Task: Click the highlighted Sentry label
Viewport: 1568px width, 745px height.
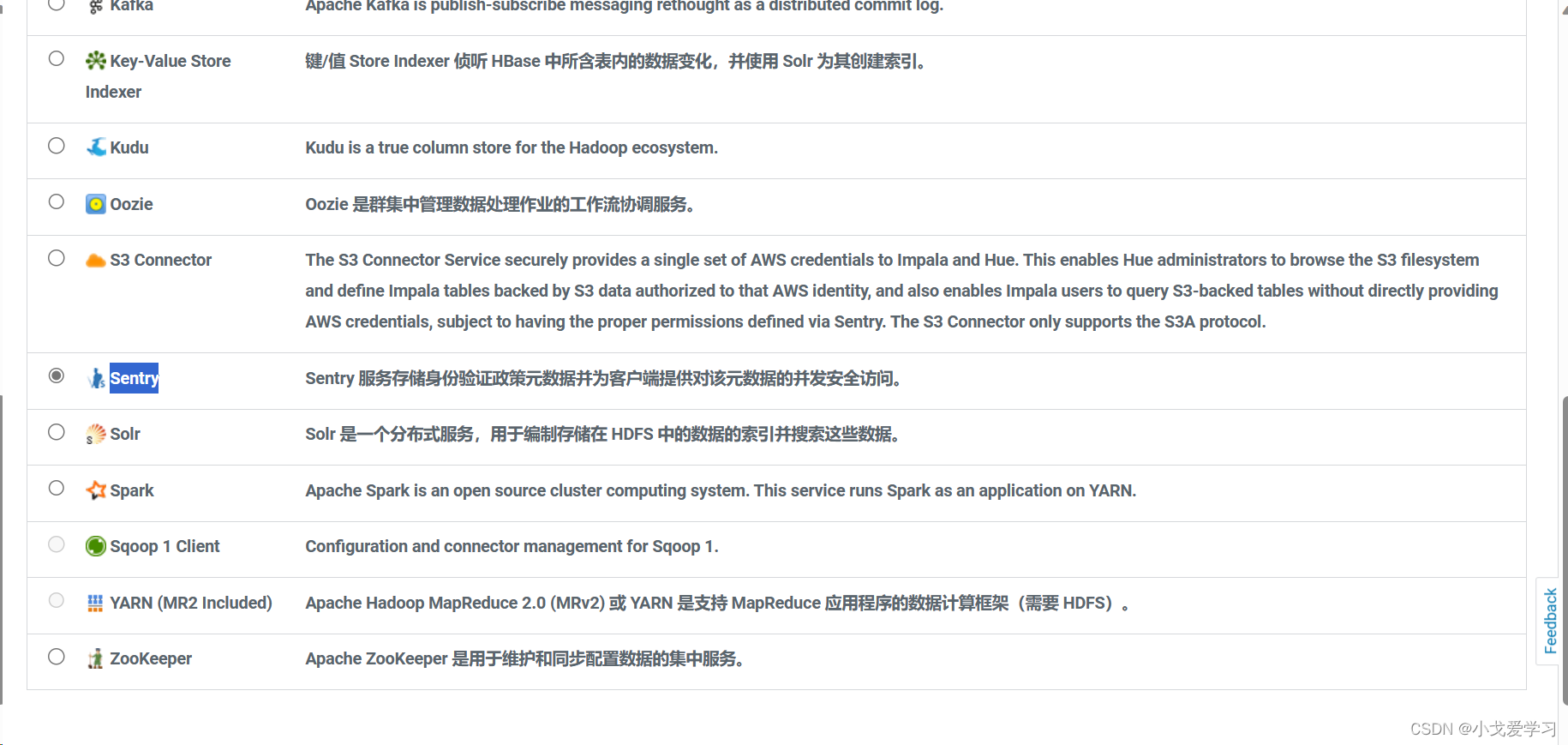Action: 135,378
